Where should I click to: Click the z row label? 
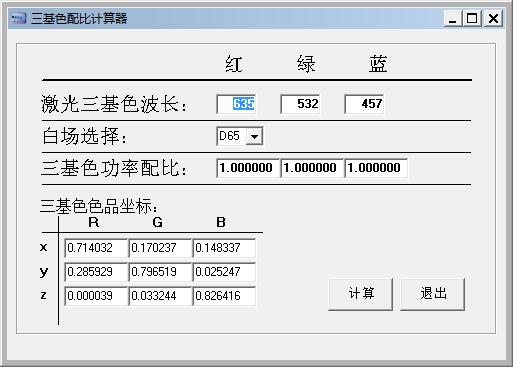coord(43,295)
